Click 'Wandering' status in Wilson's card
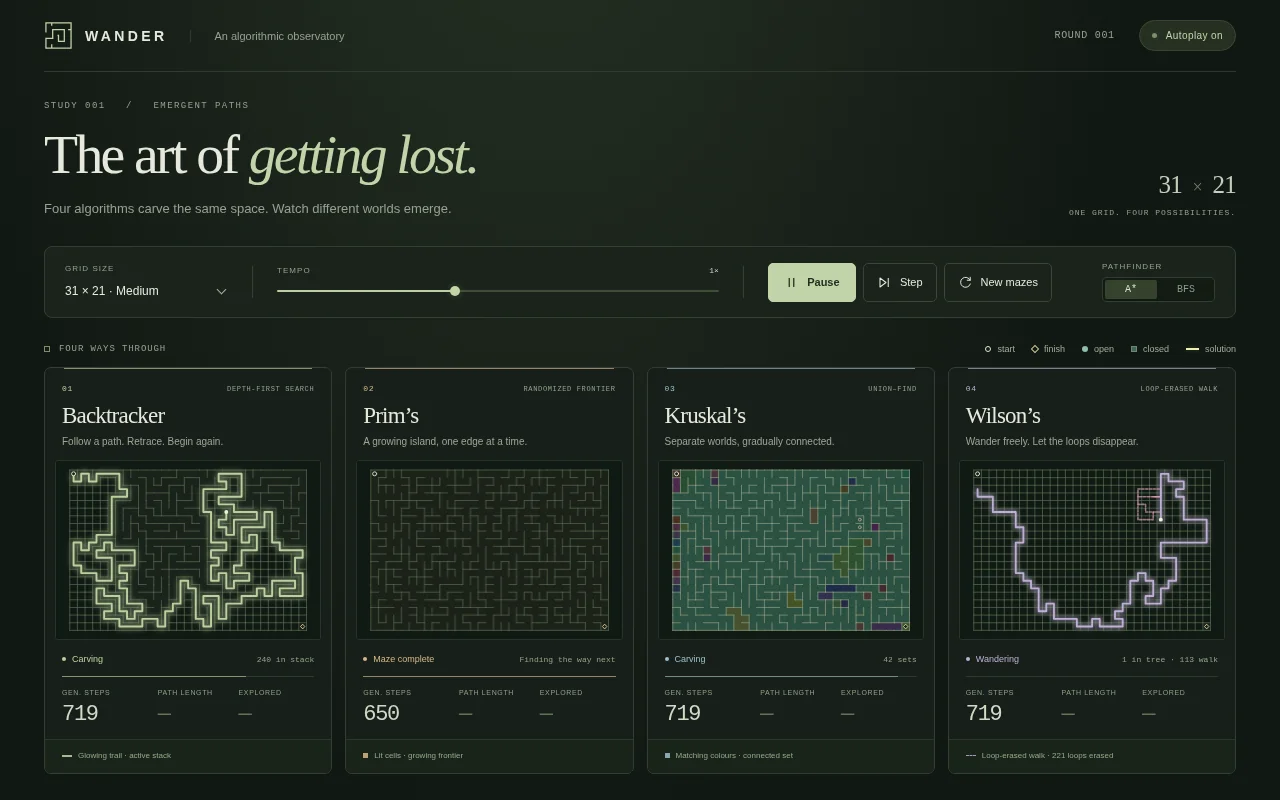 (x=997, y=659)
